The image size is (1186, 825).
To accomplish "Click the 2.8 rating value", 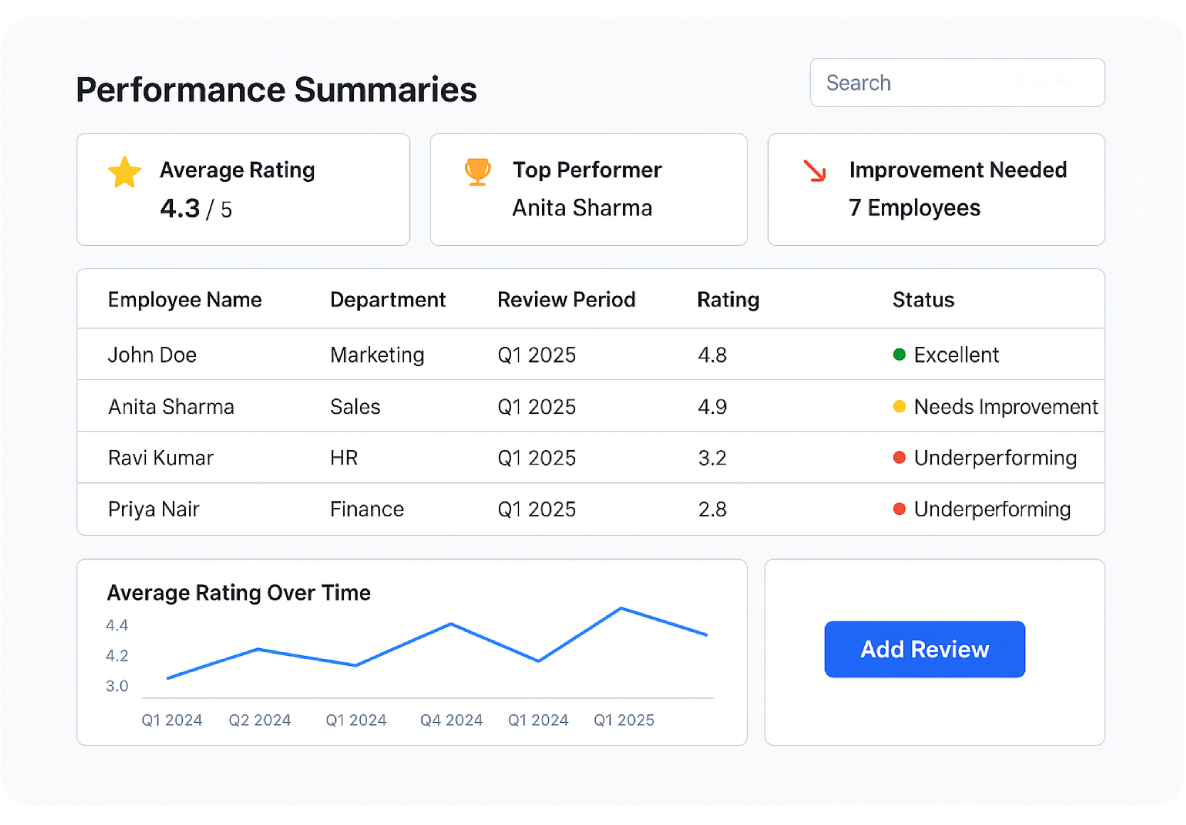I will coord(712,510).
